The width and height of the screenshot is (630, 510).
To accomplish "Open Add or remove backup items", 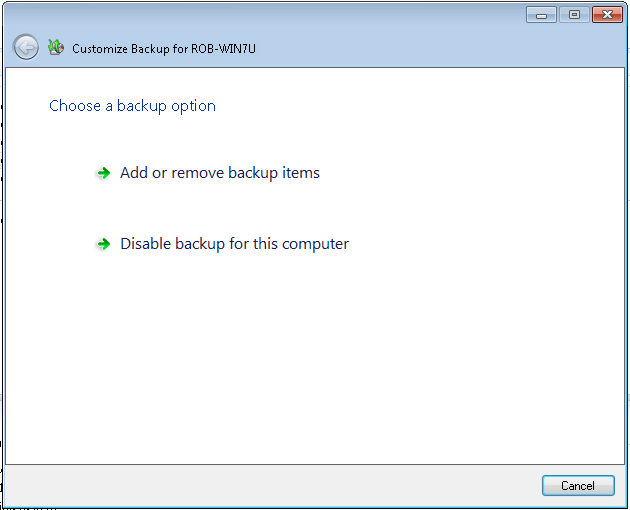I will tap(220, 173).
